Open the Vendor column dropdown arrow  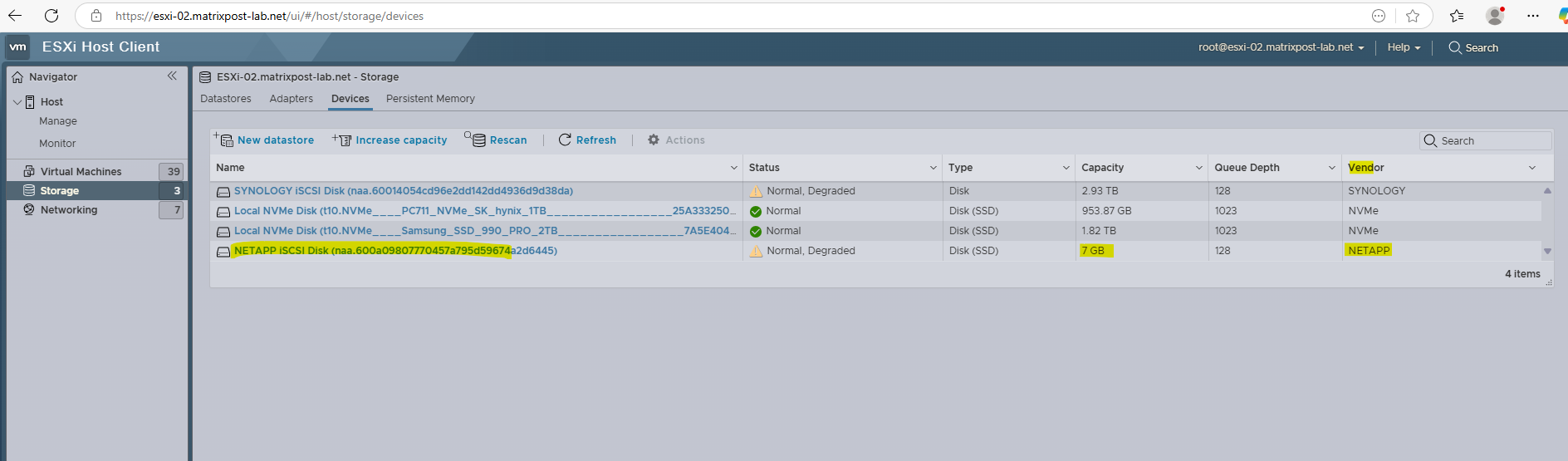(1532, 168)
